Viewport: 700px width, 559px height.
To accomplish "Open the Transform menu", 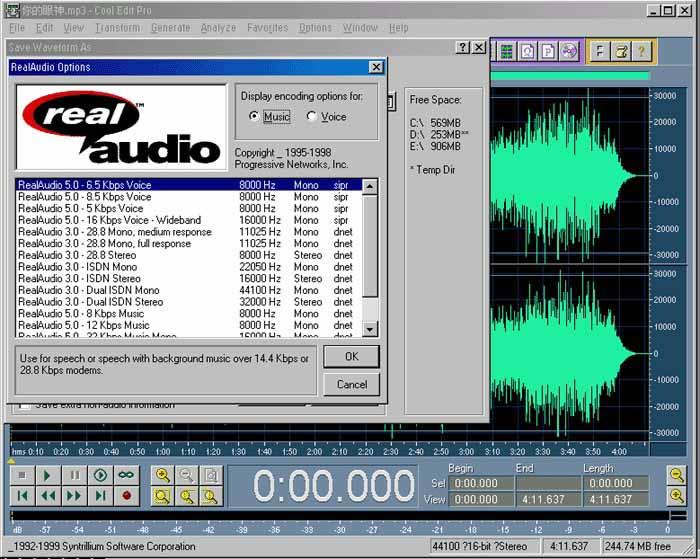I will (117, 28).
